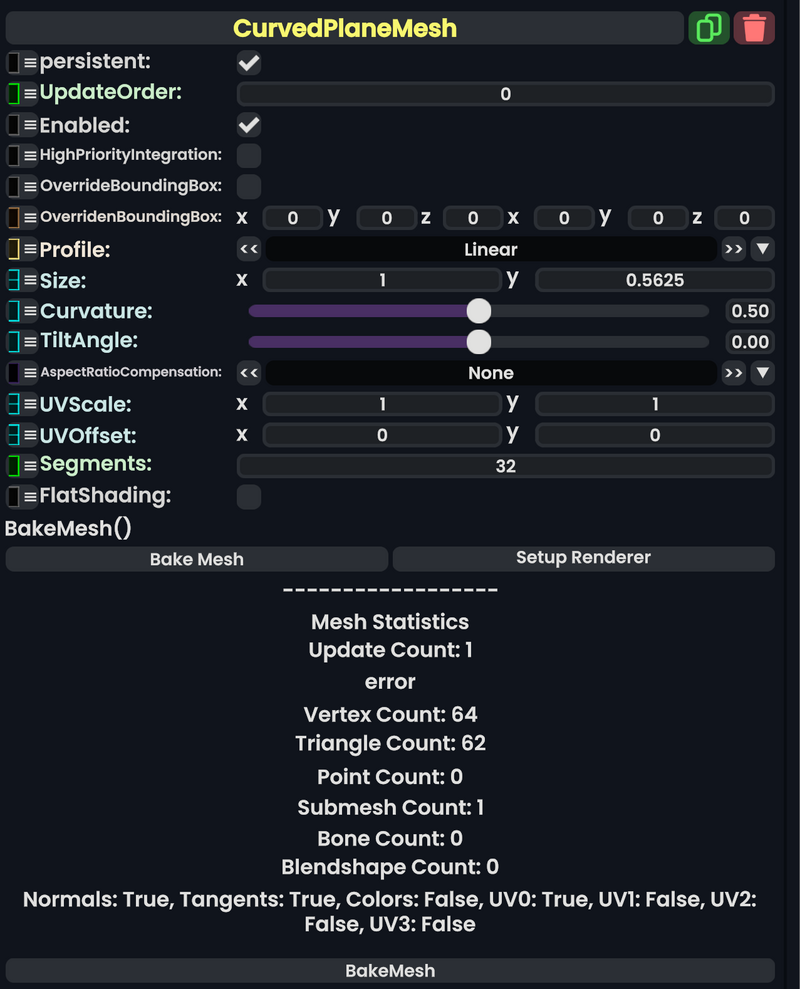The width and height of the screenshot is (800, 989).
Task: Enable HighPriorityIntegration
Action: (248, 155)
